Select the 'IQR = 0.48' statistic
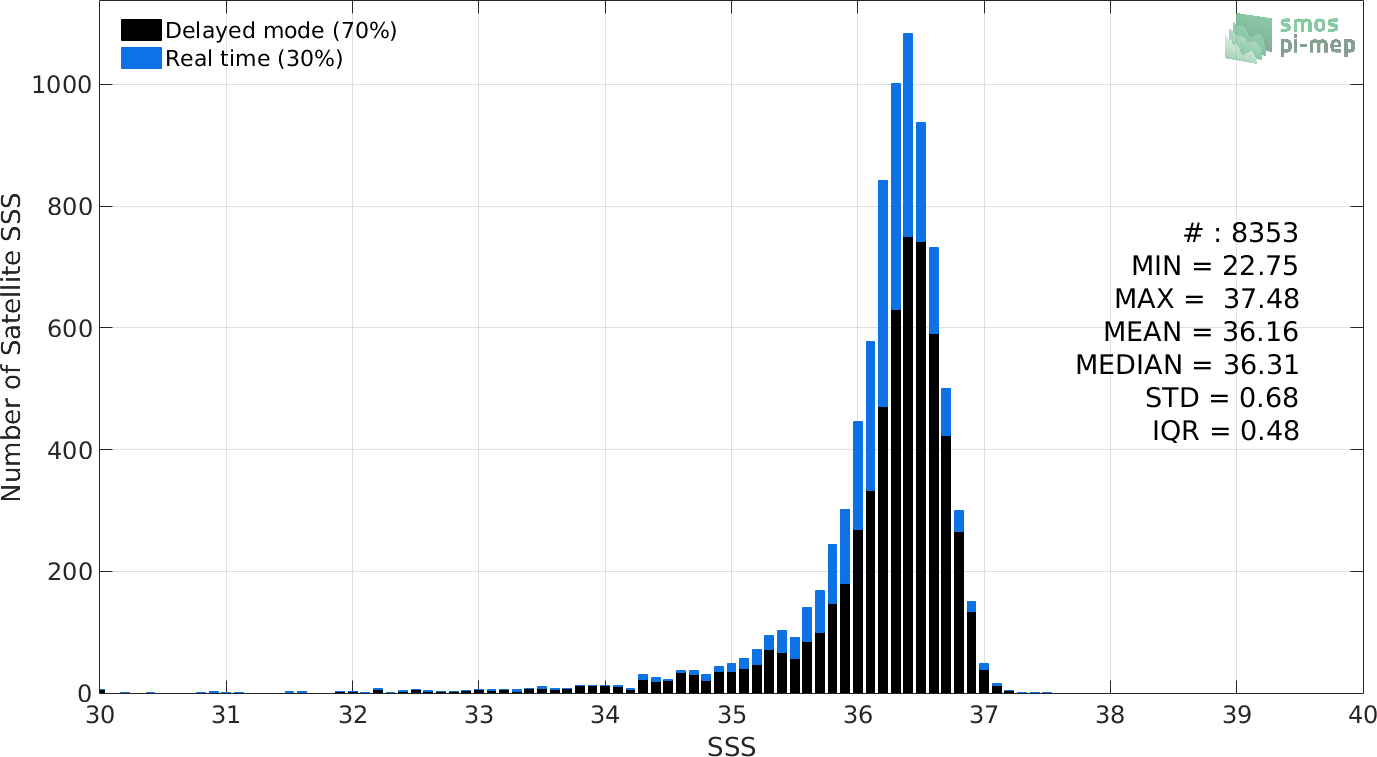Screen dimensions: 1377x757 pos(1225,431)
